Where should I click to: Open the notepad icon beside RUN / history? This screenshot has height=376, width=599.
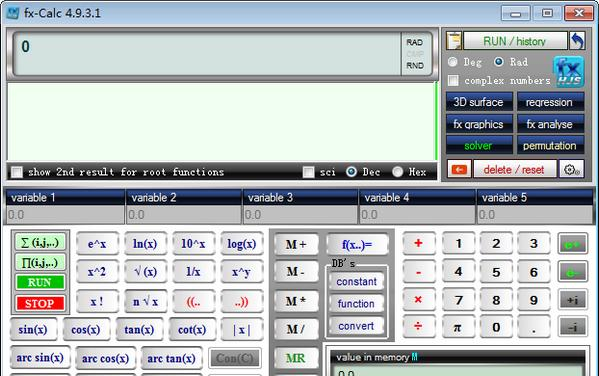click(x=454, y=41)
